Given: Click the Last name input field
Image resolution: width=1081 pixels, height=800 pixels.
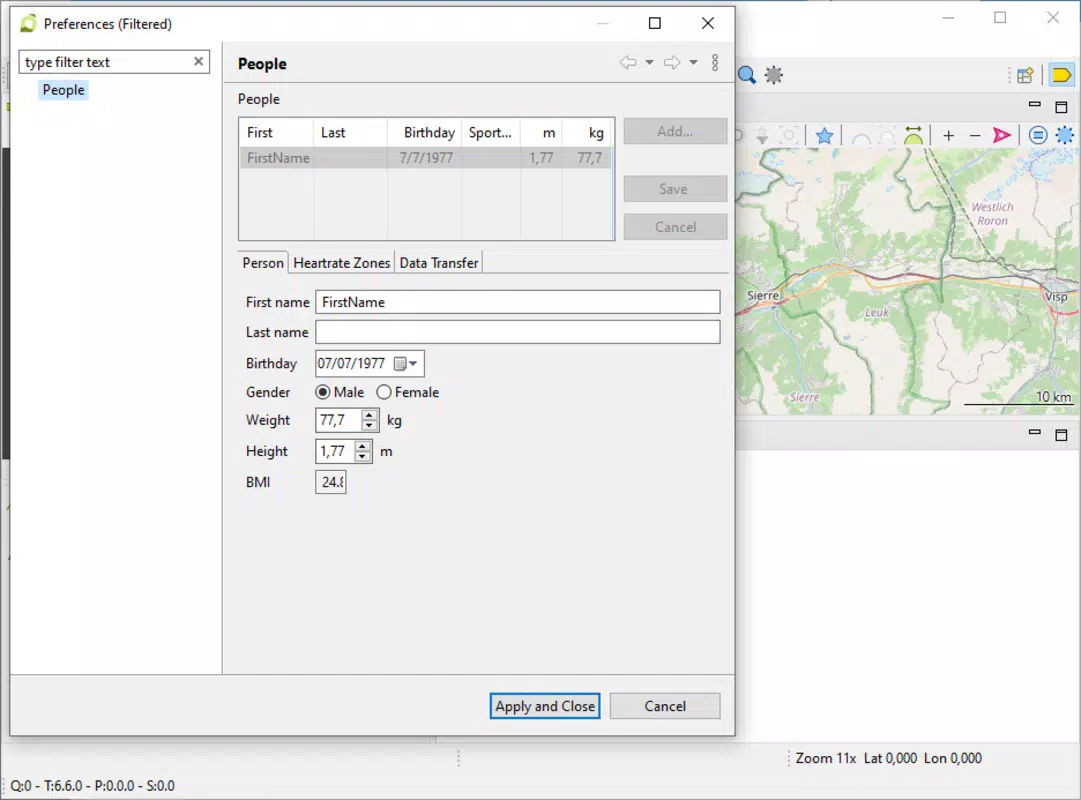Looking at the screenshot, I should pyautogui.click(x=518, y=332).
